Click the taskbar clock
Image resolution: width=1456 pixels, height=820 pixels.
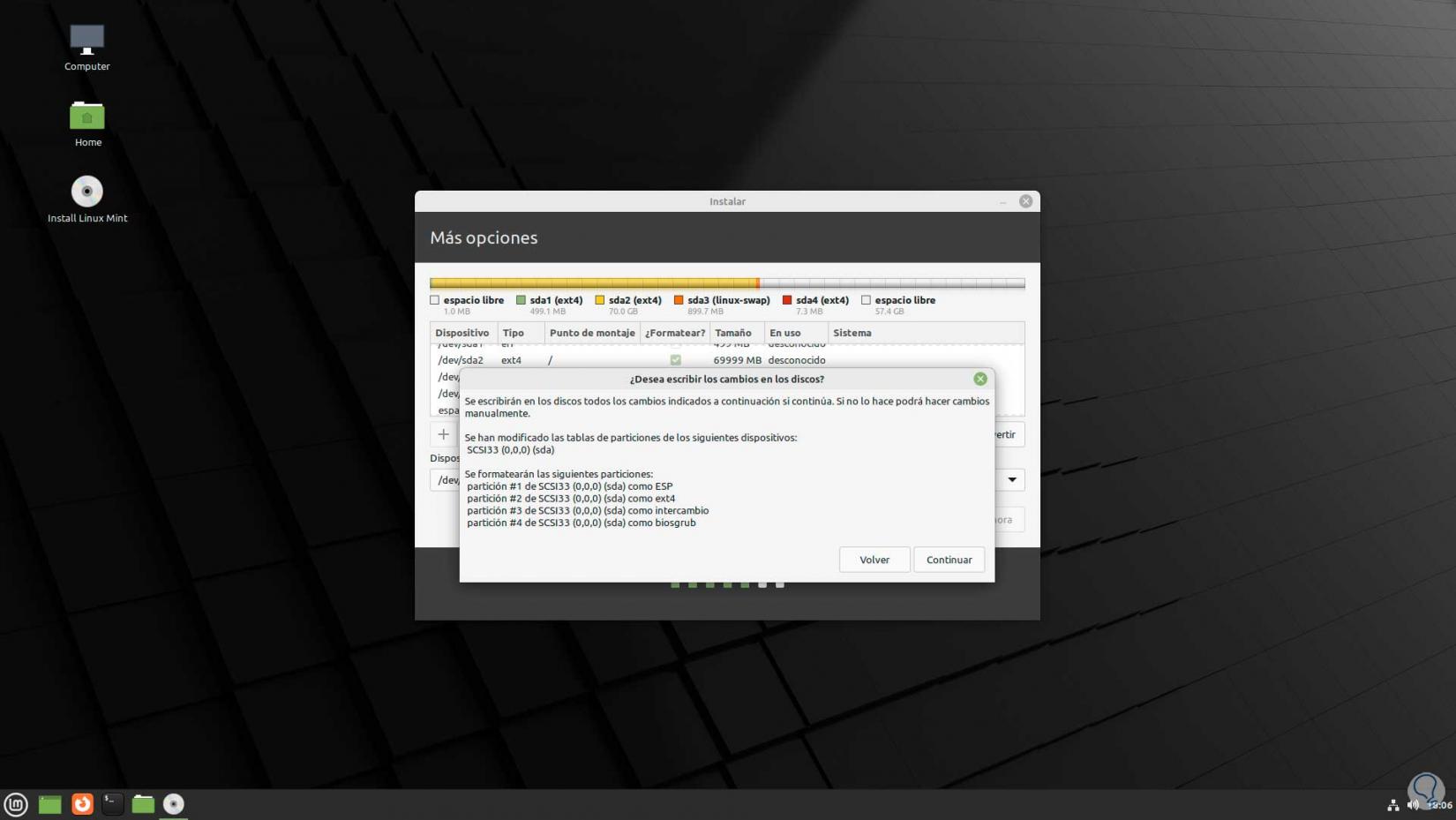pyautogui.click(x=1439, y=805)
